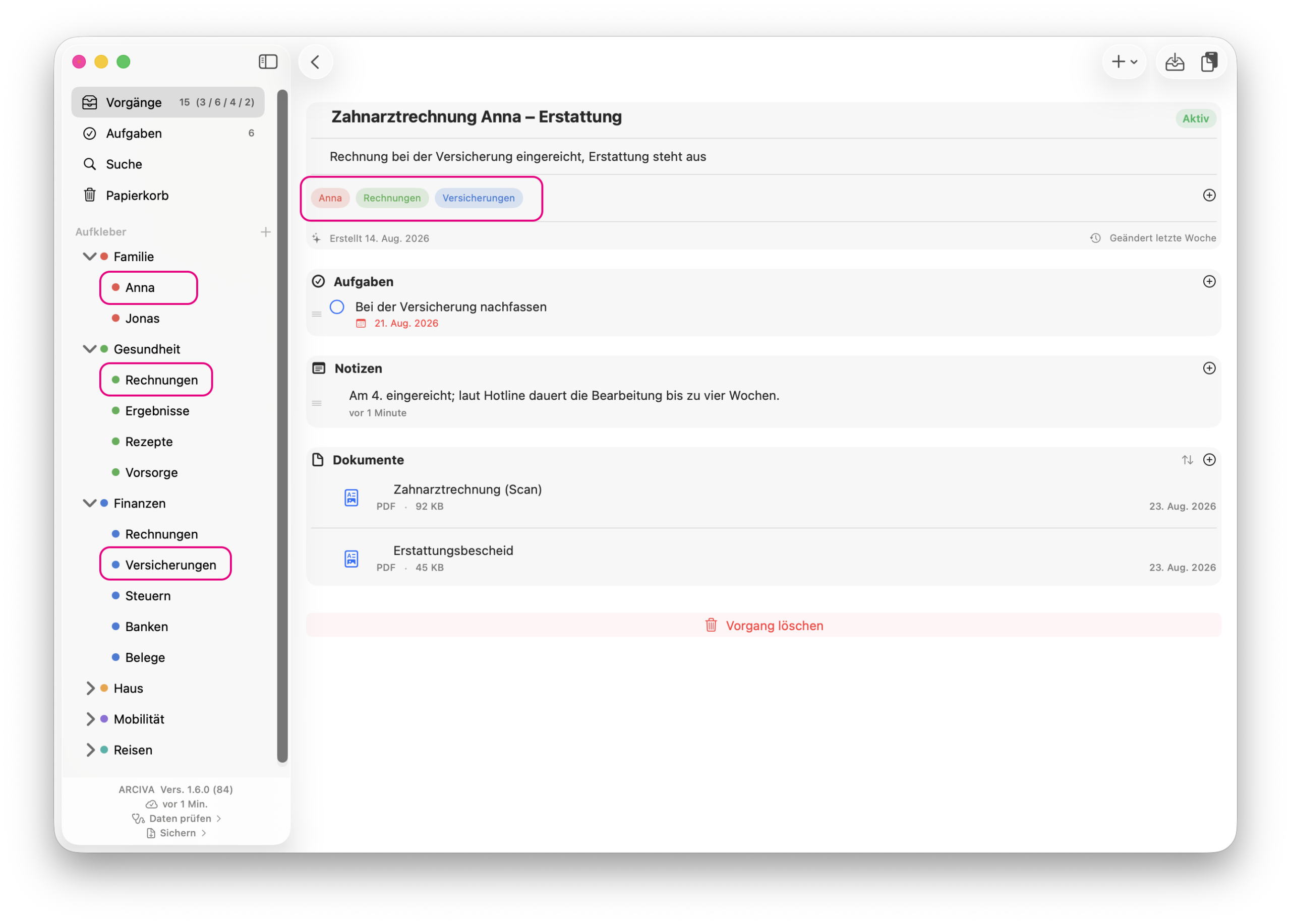
Task: Select the Ergebnisse label
Action: [x=157, y=410]
